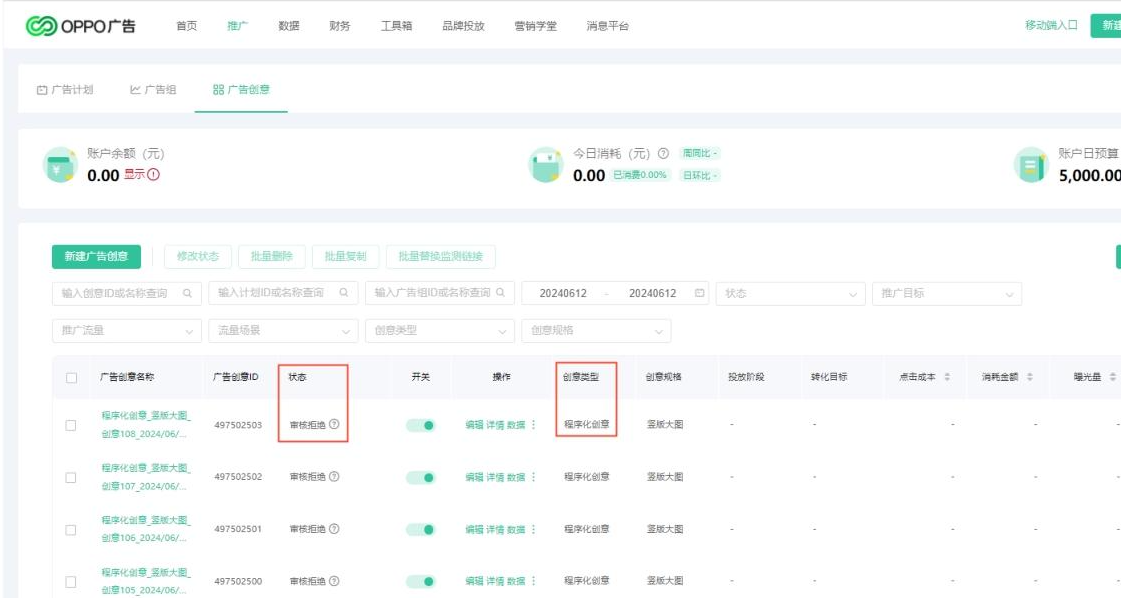Click the start date 20240612 field
Image resolution: width=1121 pixels, height=598 pixels.
point(563,293)
